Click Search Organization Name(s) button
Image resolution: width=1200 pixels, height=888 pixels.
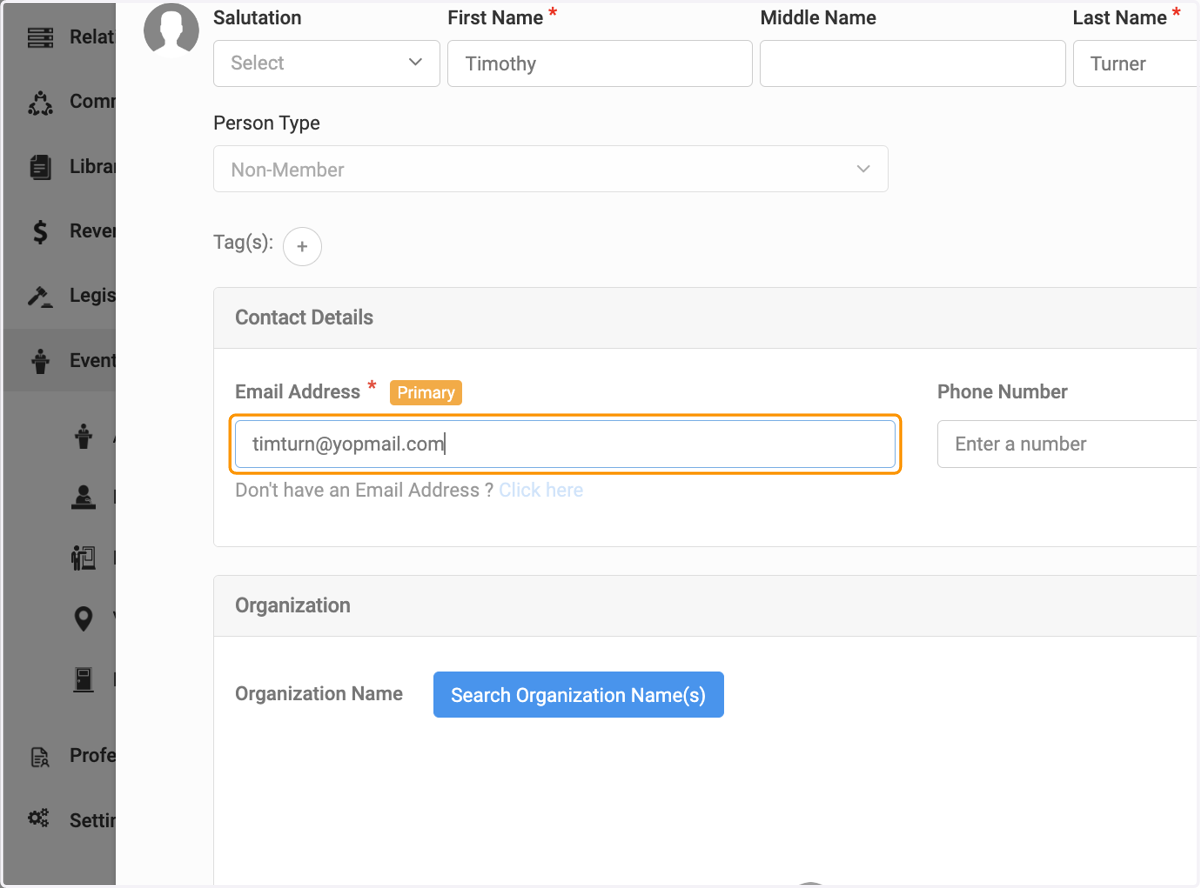click(x=578, y=695)
